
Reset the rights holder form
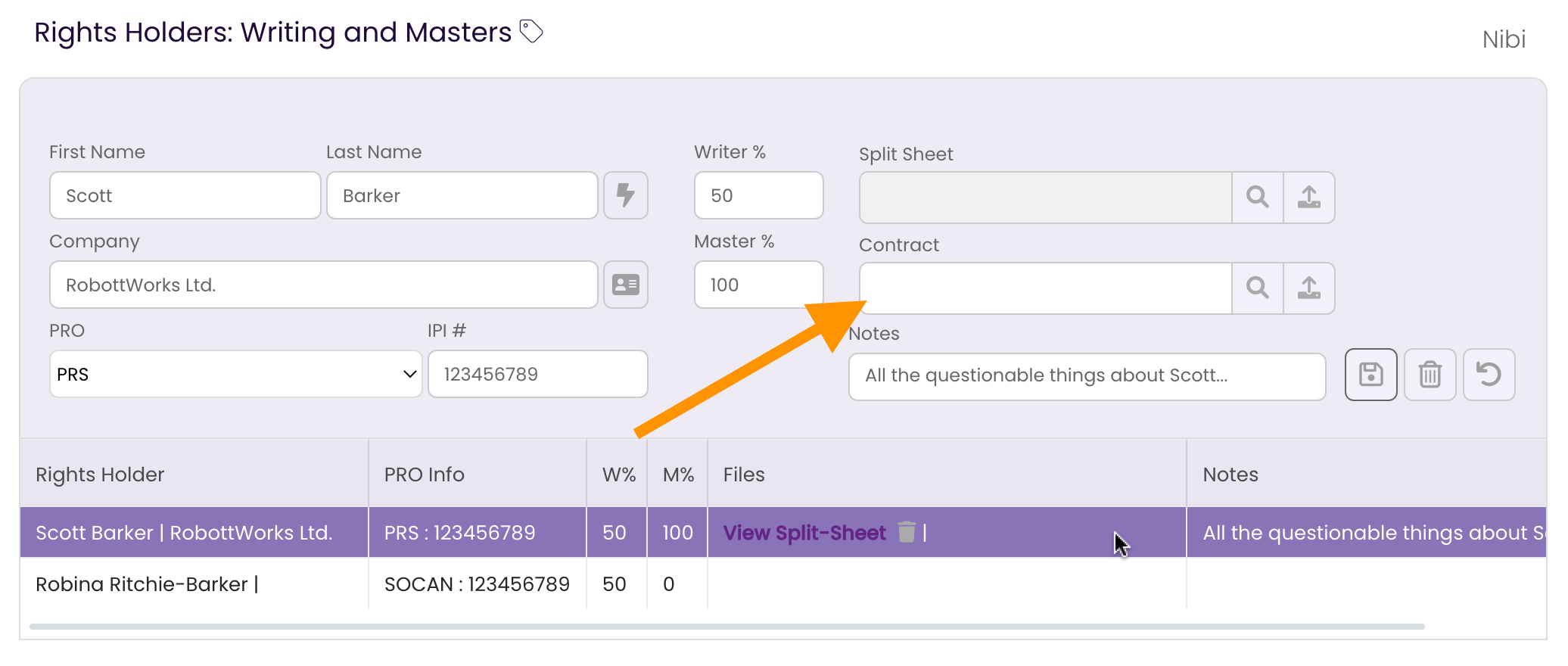1489,374
